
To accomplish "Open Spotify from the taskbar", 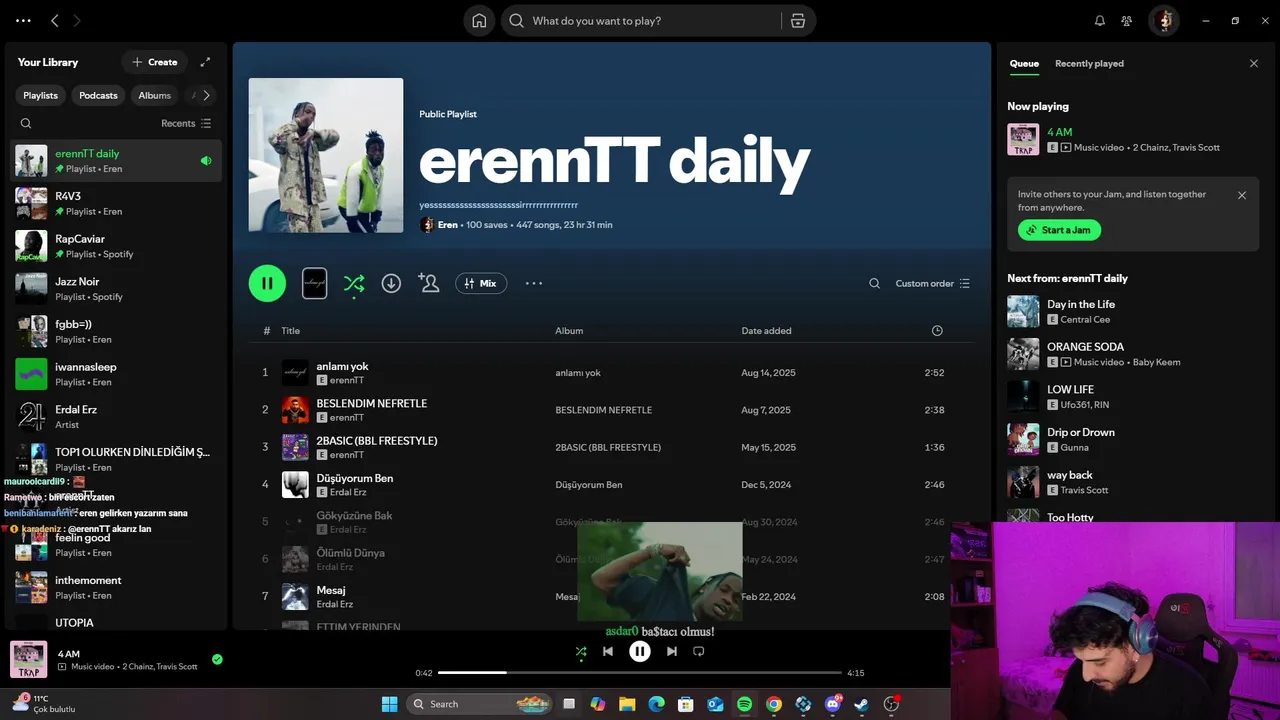I will [x=744, y=704].
